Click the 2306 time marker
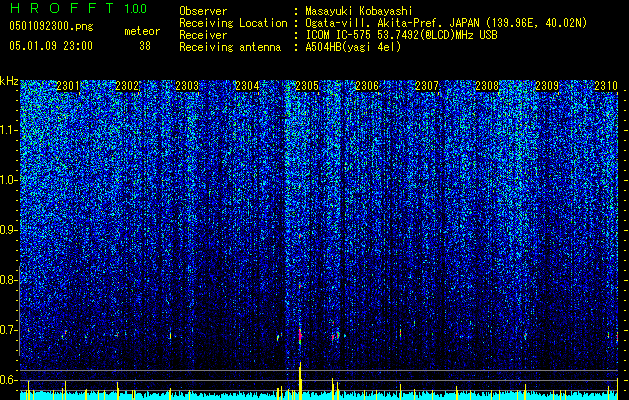This screenshot has height=400, width=629. click(367, 85)
